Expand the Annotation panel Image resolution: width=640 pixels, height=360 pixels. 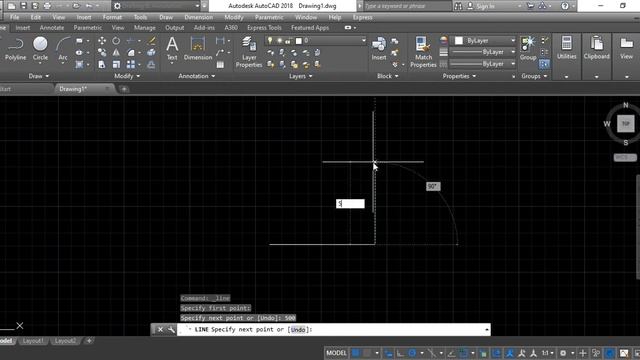(196, 76)
